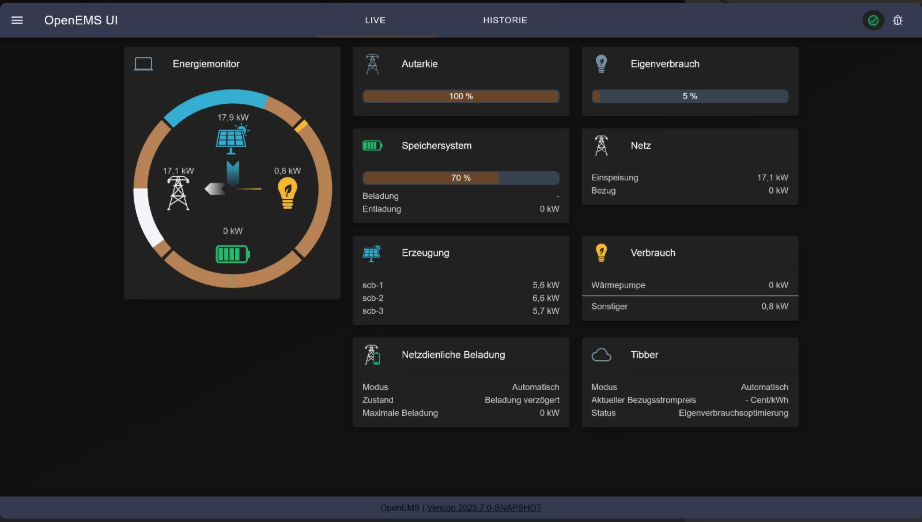Open the Verbrauch card title
The width and height of the screenshot is (922, 522).
(653, 253)
